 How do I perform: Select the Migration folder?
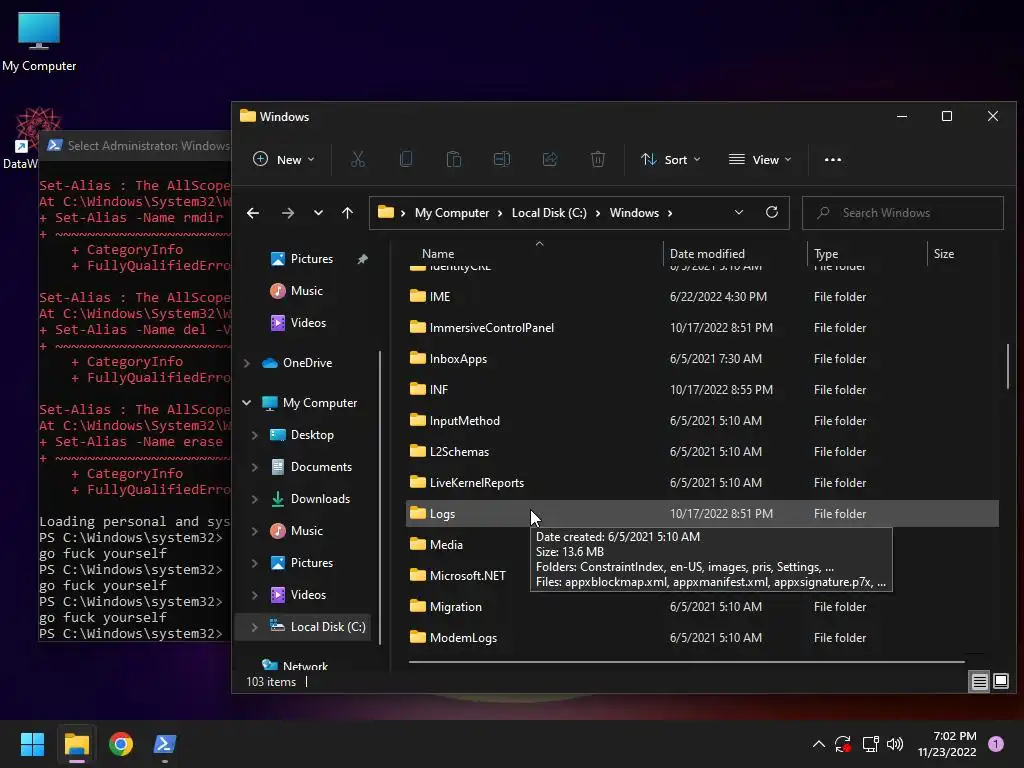702,607
